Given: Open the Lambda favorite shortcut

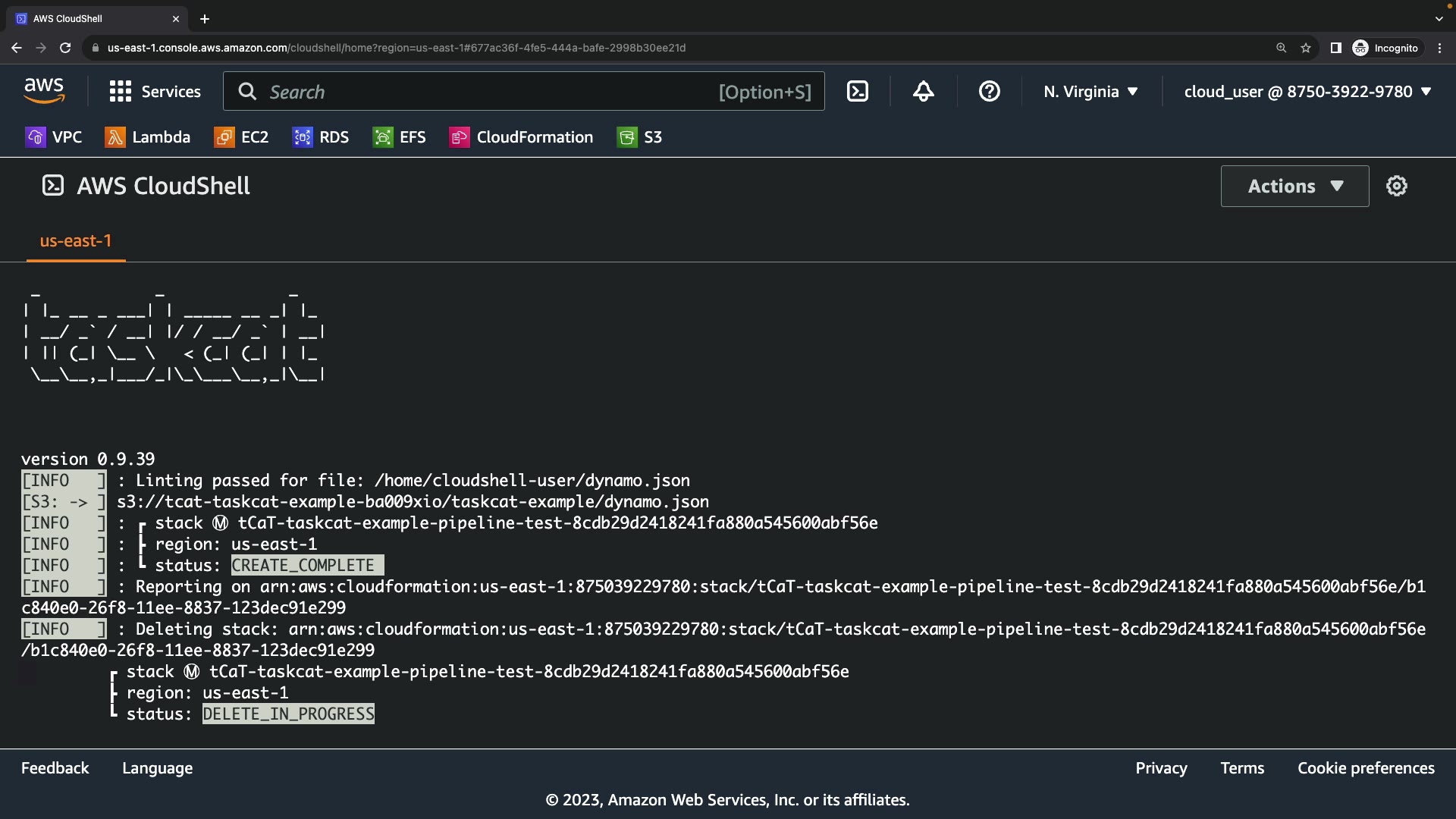Looking at the screenshot, I should pos(148,137).
